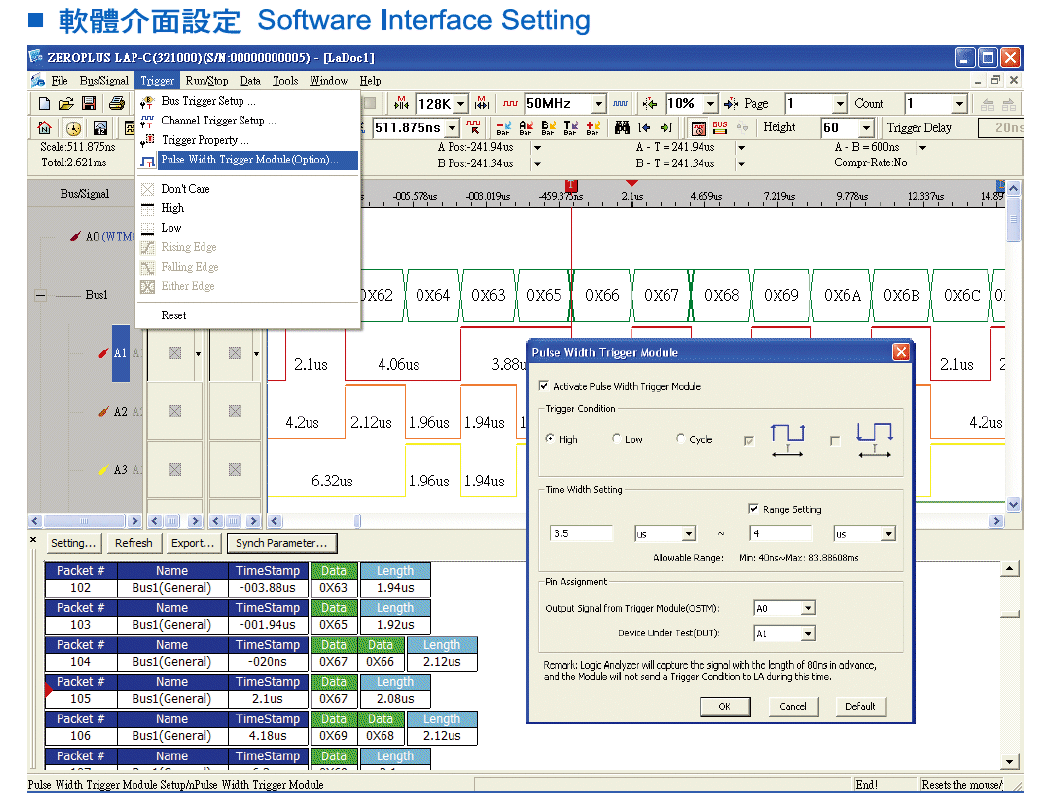1038x810 pixels.
Task: Save with the floppy disk icon
Action: coord(89,103)
